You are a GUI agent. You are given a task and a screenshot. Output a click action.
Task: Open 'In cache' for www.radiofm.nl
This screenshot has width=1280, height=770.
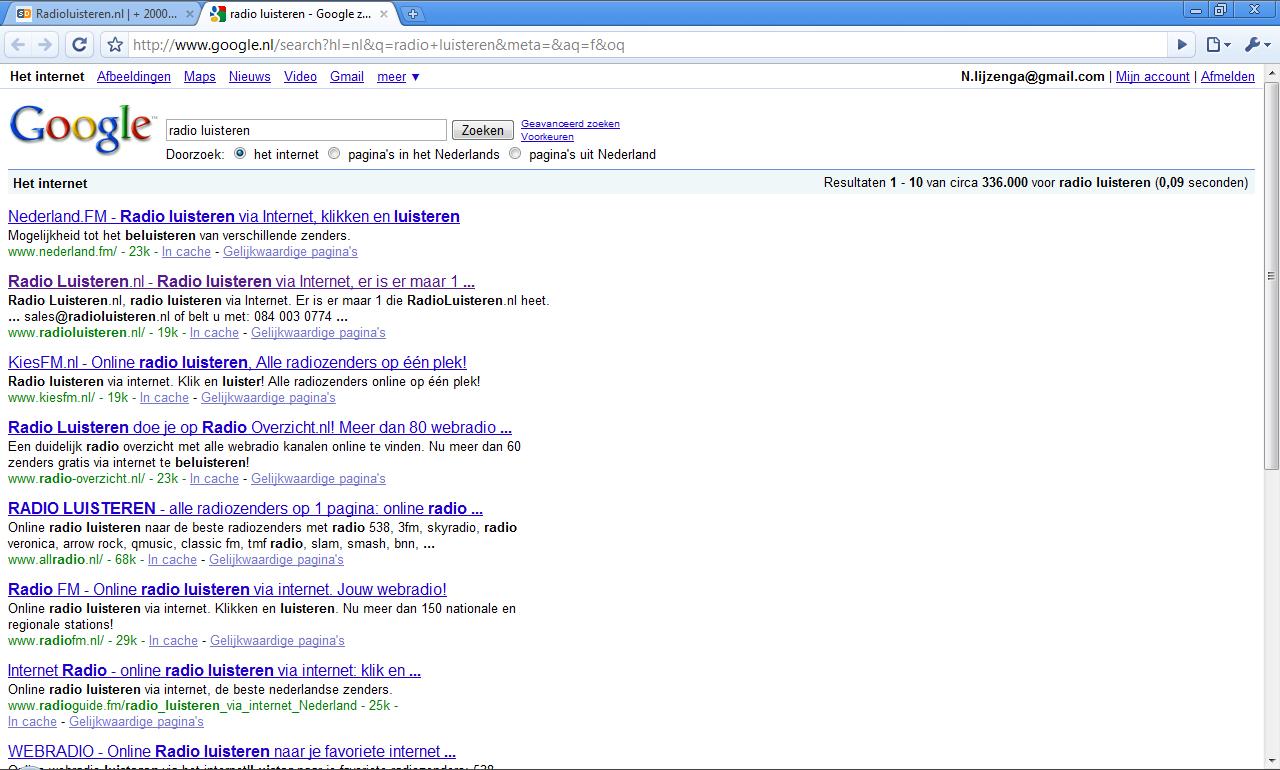(173, 641)
